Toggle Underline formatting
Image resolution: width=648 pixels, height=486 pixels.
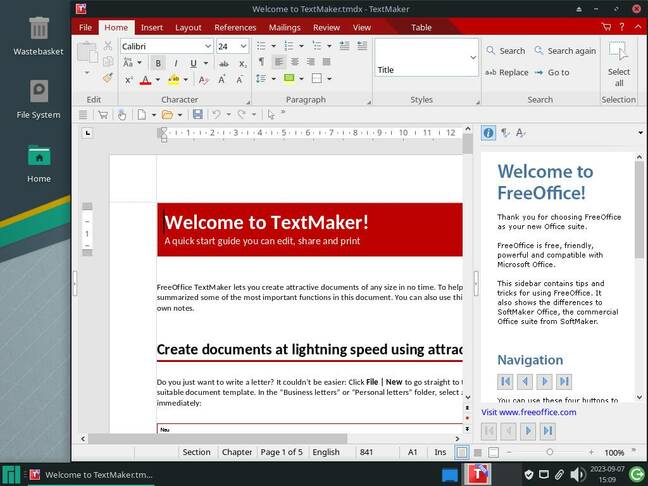point(193,63)
